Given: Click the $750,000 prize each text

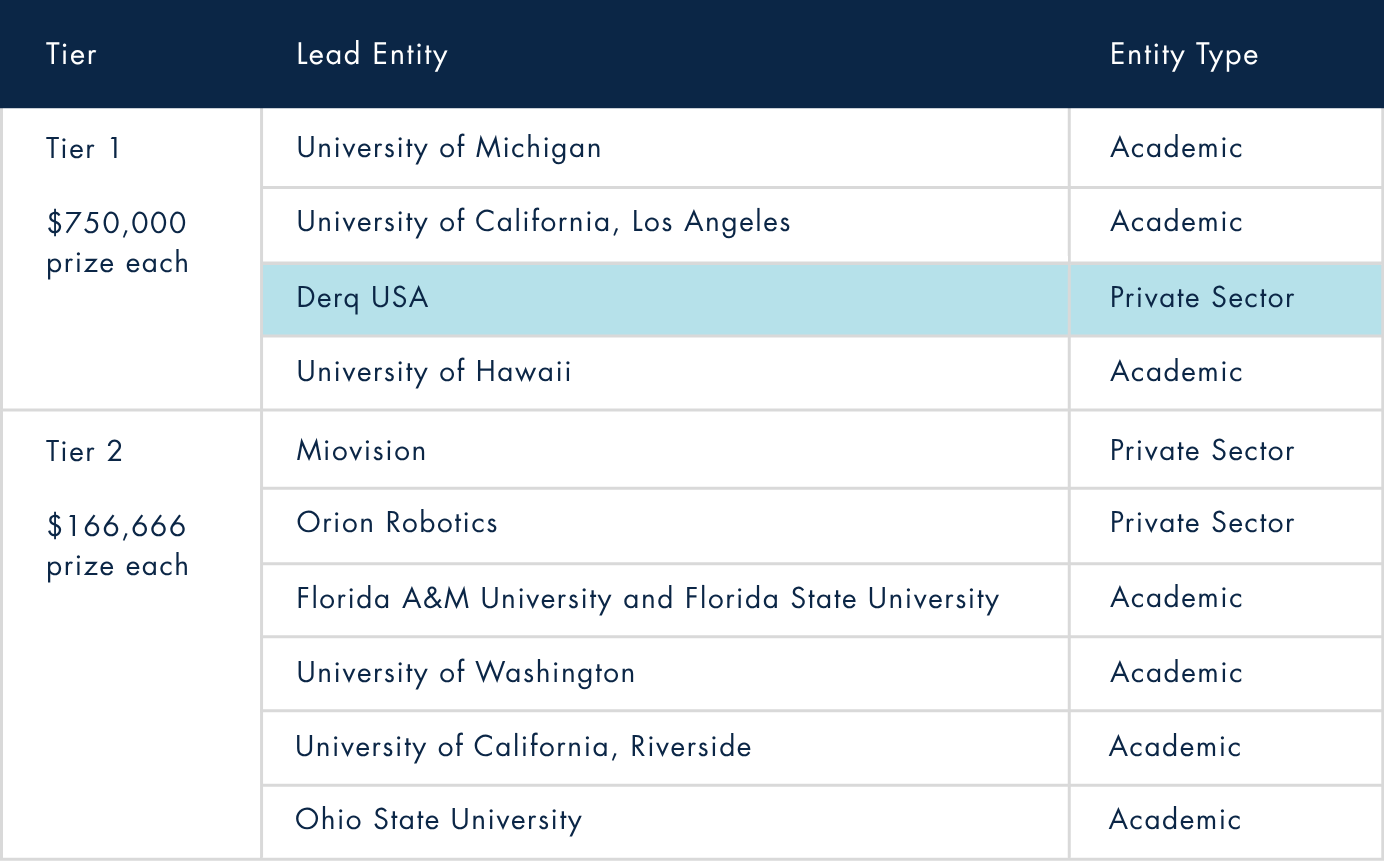Looking at the screenshot, I should (117, 243).
